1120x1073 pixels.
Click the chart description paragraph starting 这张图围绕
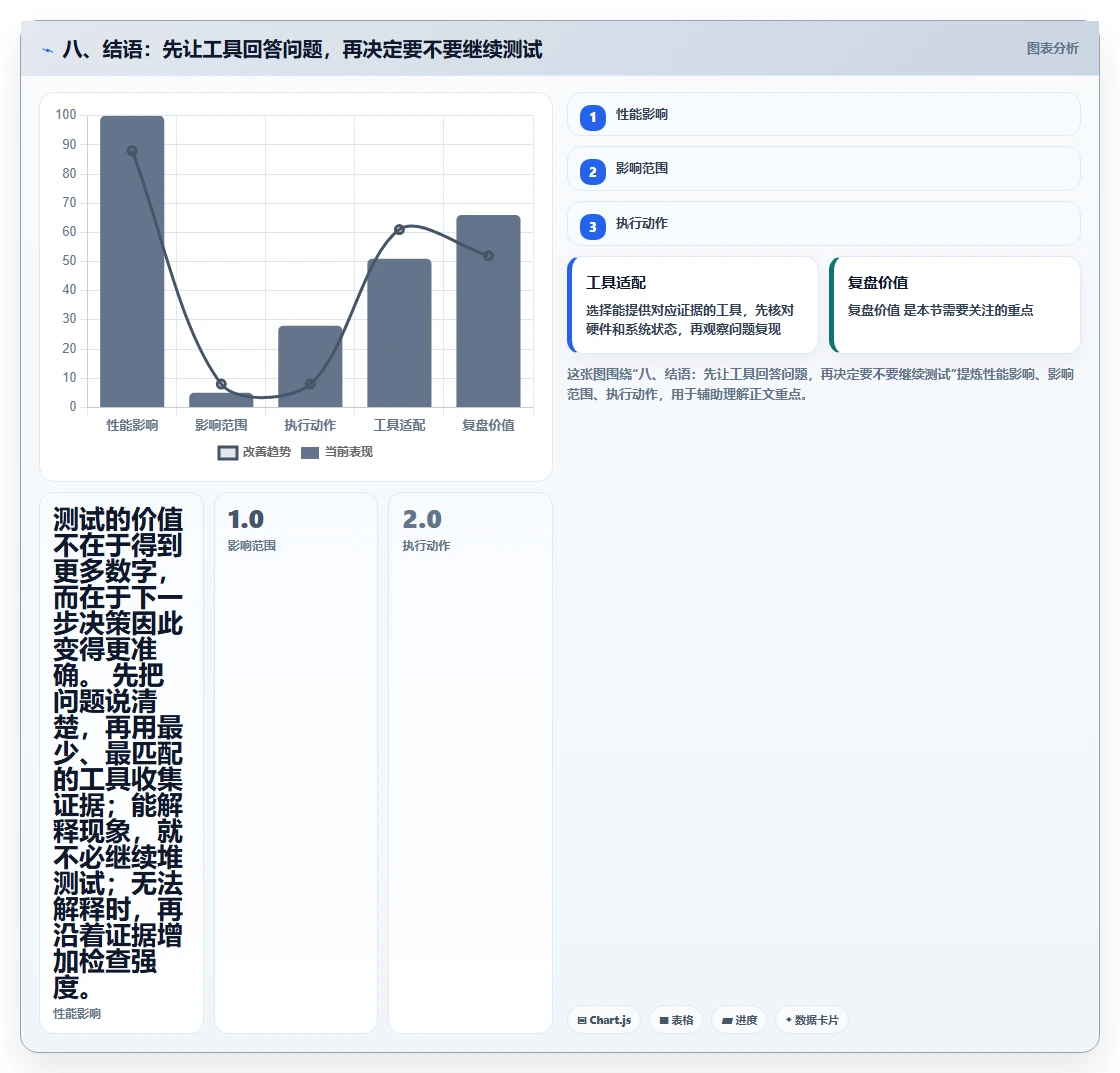tap(821, 384)
